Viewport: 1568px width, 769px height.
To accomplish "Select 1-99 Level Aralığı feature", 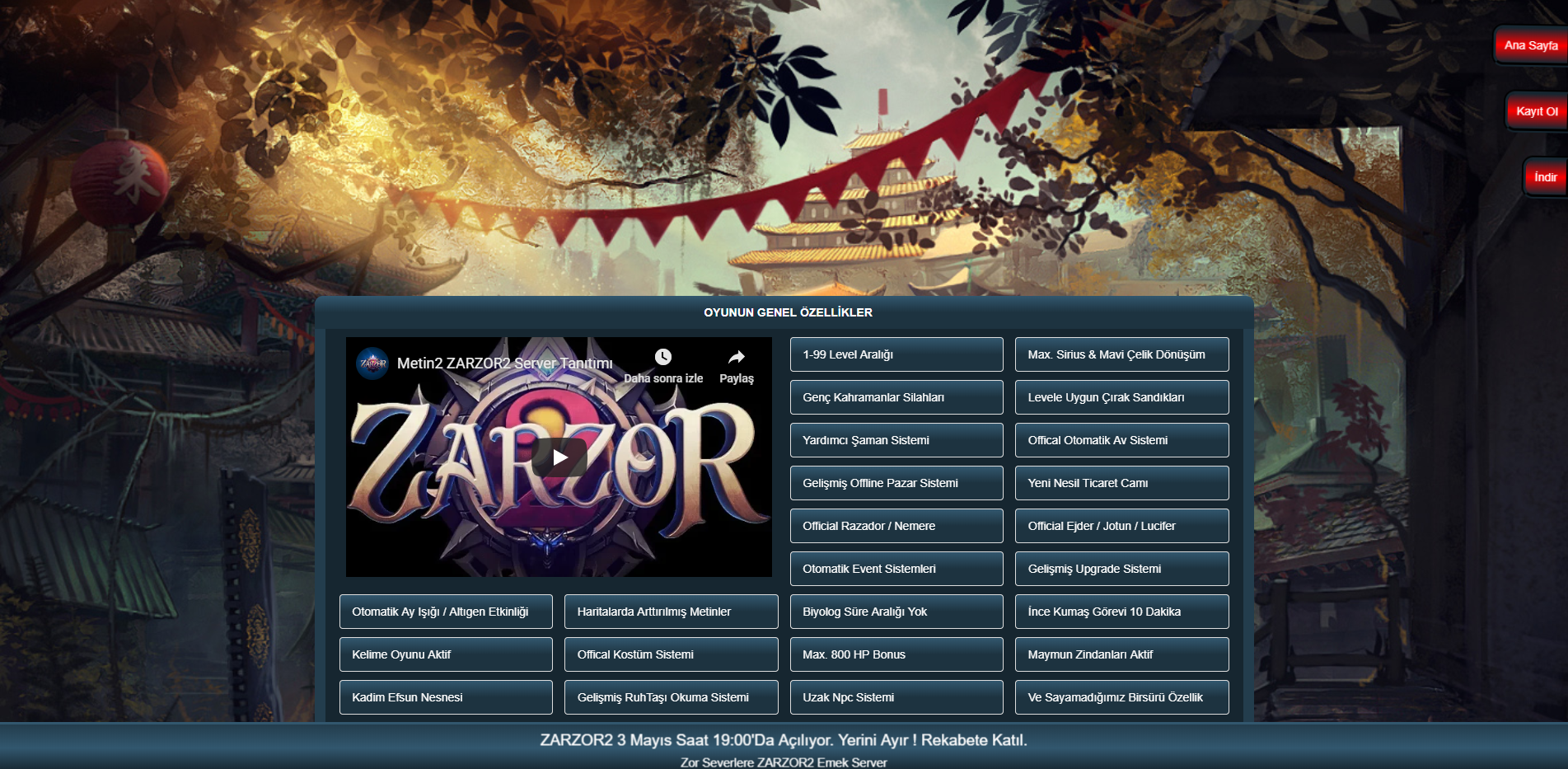I will coord(896,354).
